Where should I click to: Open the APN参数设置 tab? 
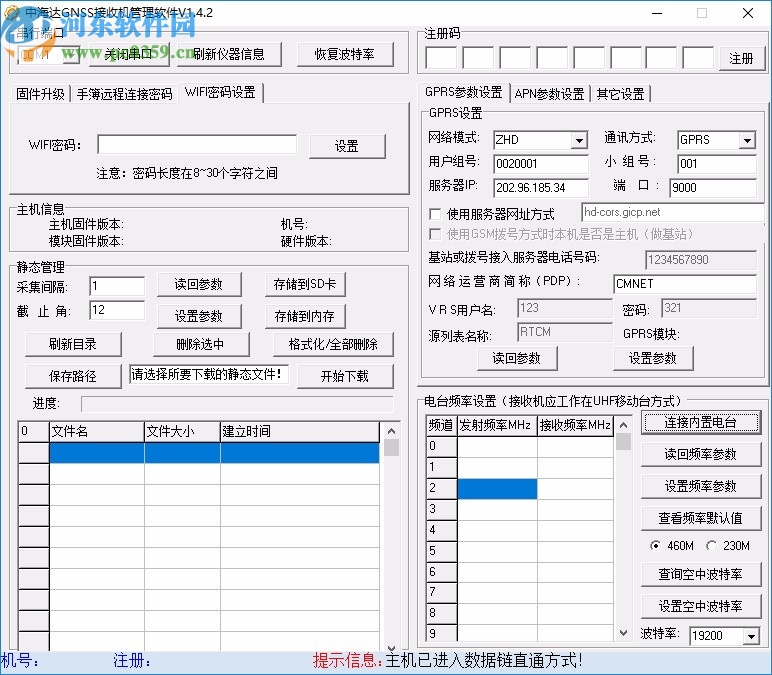549,94
